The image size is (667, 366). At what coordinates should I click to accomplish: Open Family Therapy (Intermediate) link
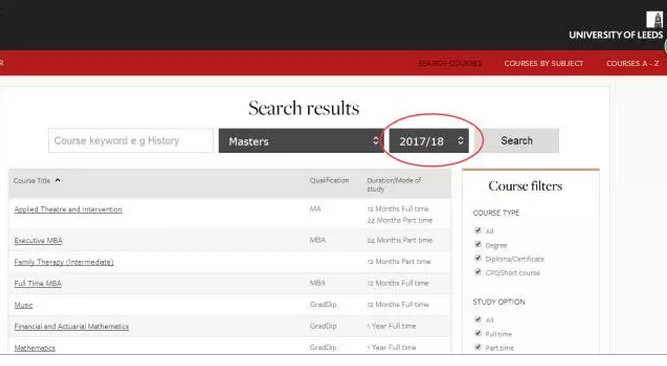point(64,262)
